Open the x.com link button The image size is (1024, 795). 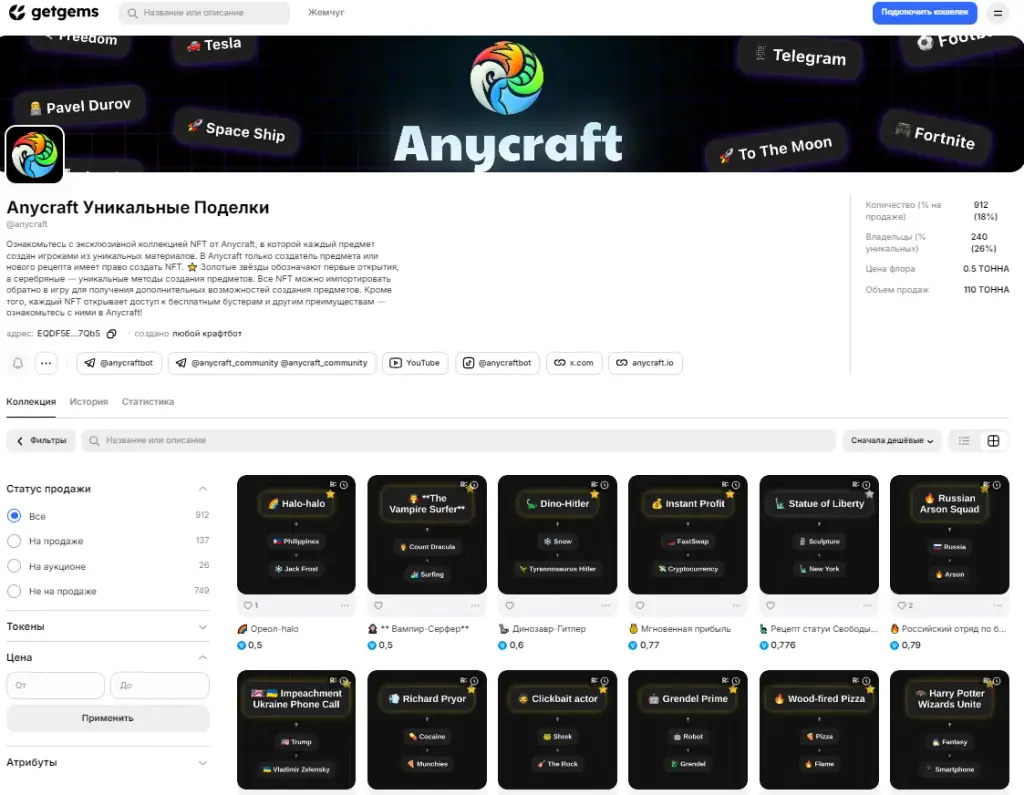pyautogui.click(x=574, y=363)
